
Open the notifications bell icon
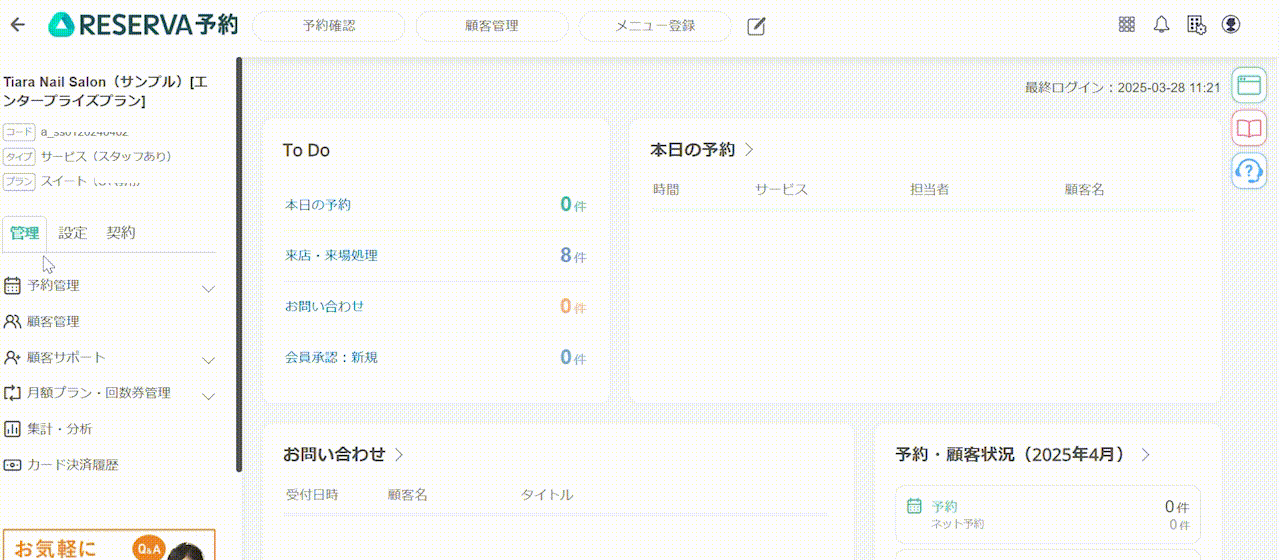(1161, 25)
